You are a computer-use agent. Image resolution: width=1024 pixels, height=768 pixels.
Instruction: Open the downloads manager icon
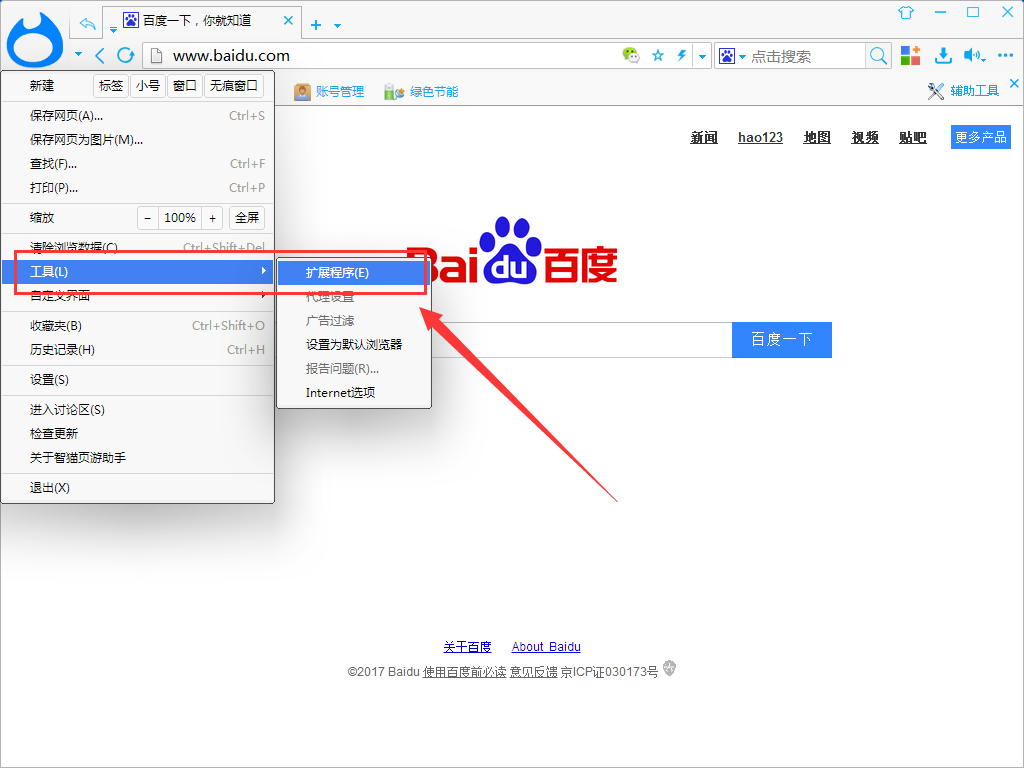(x=944, y=57)
